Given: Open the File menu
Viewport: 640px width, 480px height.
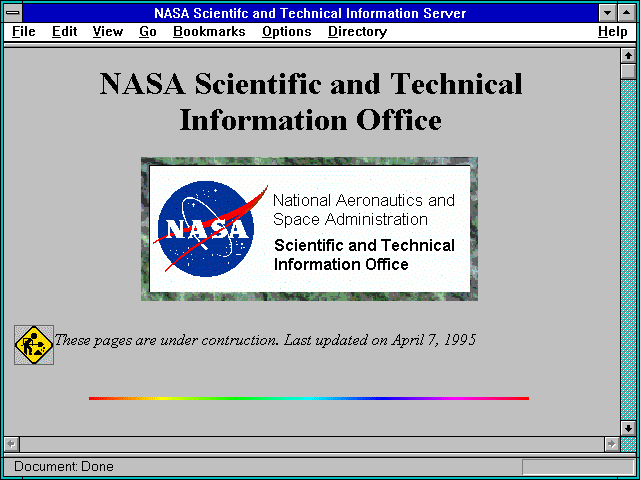Looking at the screenshot, I should (24, 31).
